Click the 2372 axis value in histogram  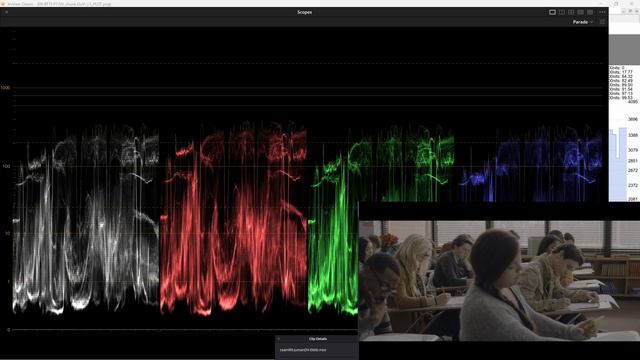[x=633, y=185]
